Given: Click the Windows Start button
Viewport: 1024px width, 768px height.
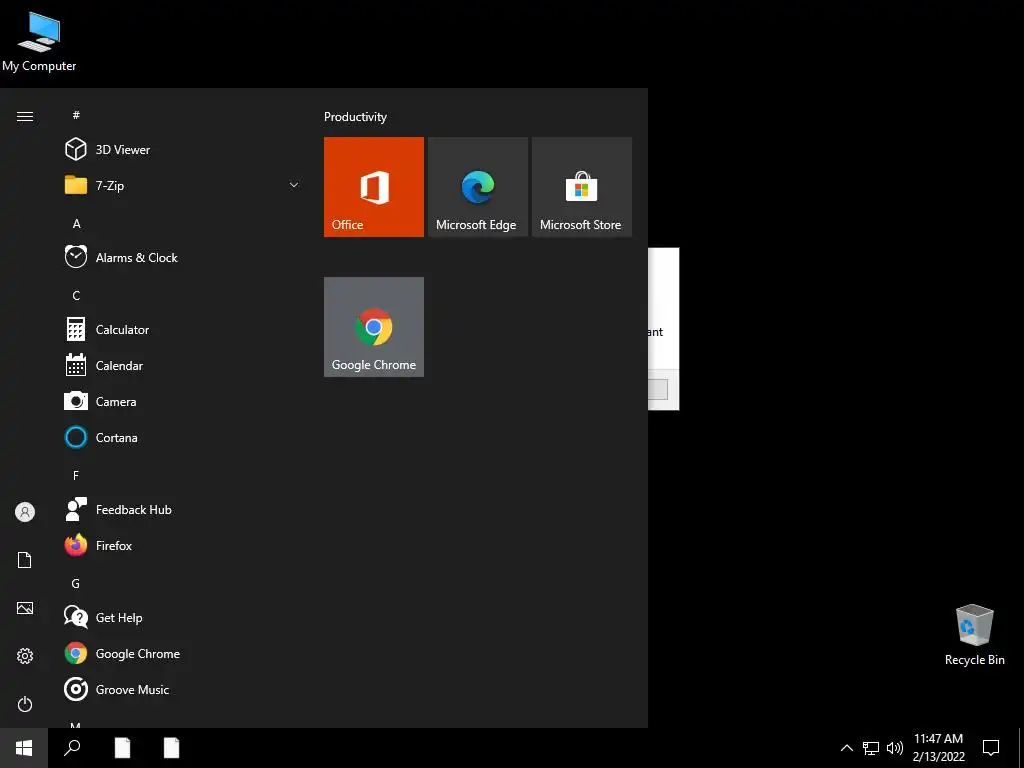Looking at the screenshot, I should pos(24,748).
